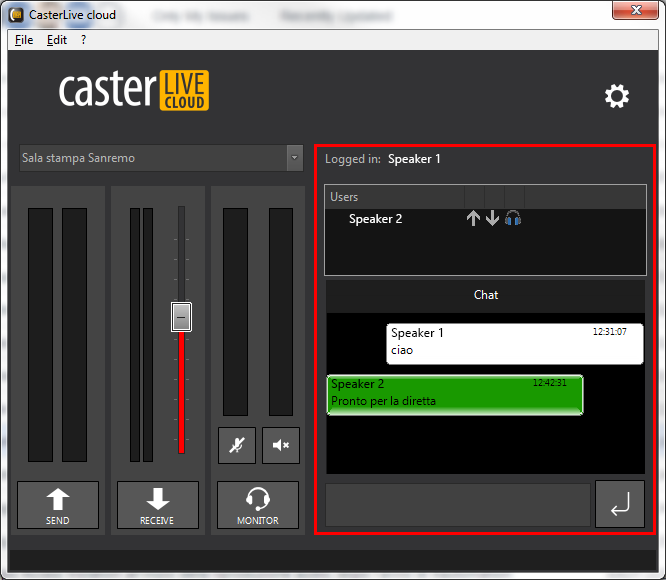Click the CasterLive title bar app icon
Image resolution: width=666 pixels, height=580 pixels.
(17, 15)
